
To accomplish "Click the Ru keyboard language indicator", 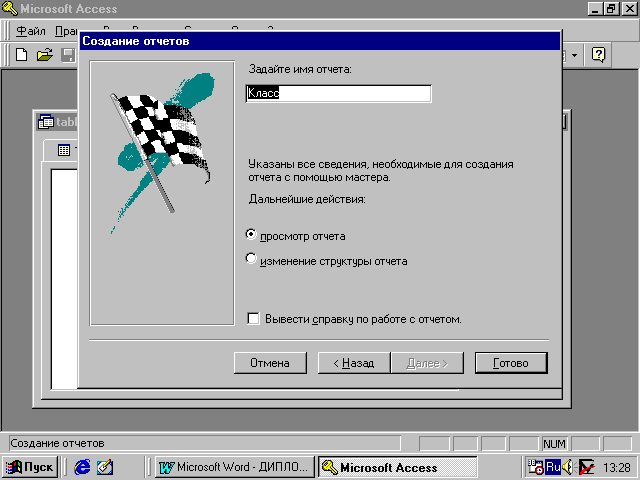I will (x=552, y=467).
